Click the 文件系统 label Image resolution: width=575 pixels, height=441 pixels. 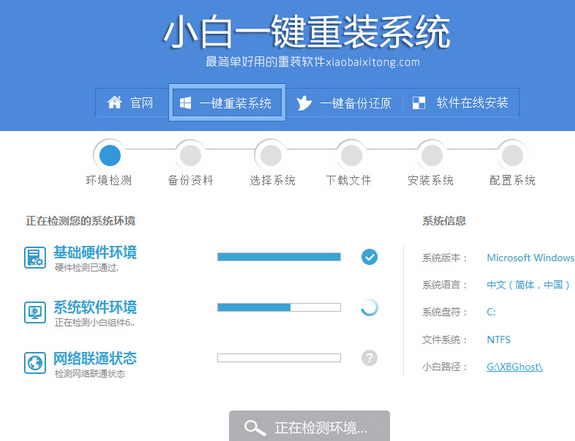tap(444, 339)
